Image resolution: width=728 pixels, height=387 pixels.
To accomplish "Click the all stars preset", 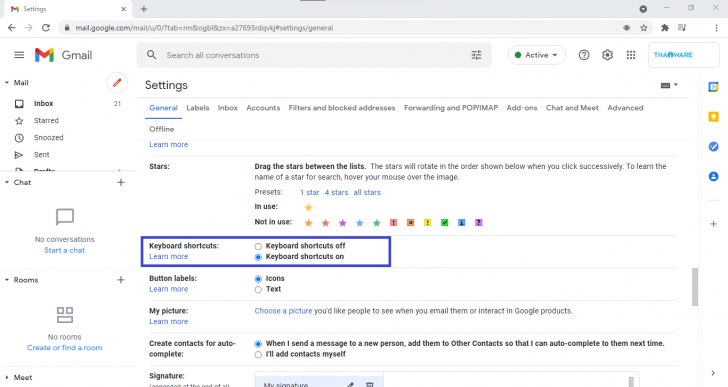I will point(367,192).
